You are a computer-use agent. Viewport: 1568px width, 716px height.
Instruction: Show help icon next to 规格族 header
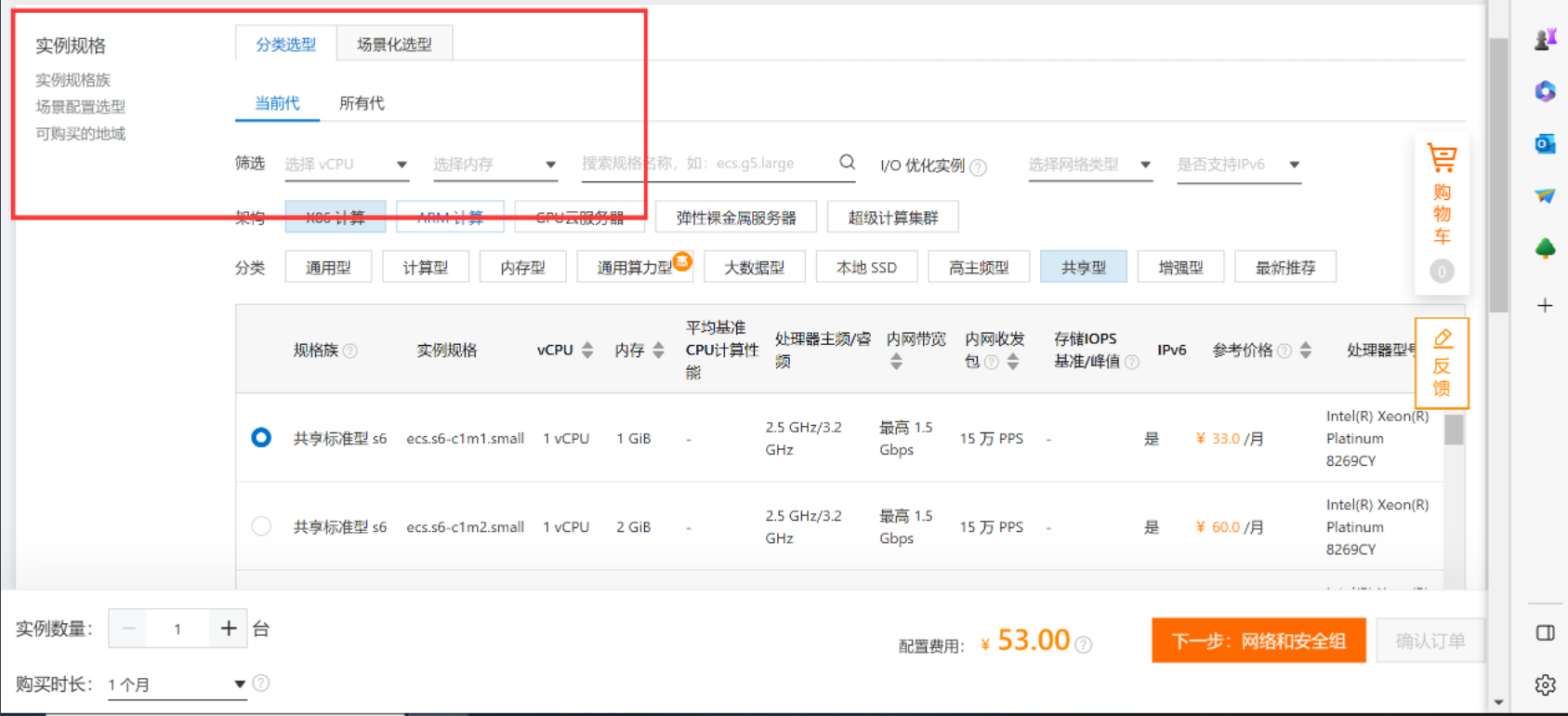(x=350, y=351)
